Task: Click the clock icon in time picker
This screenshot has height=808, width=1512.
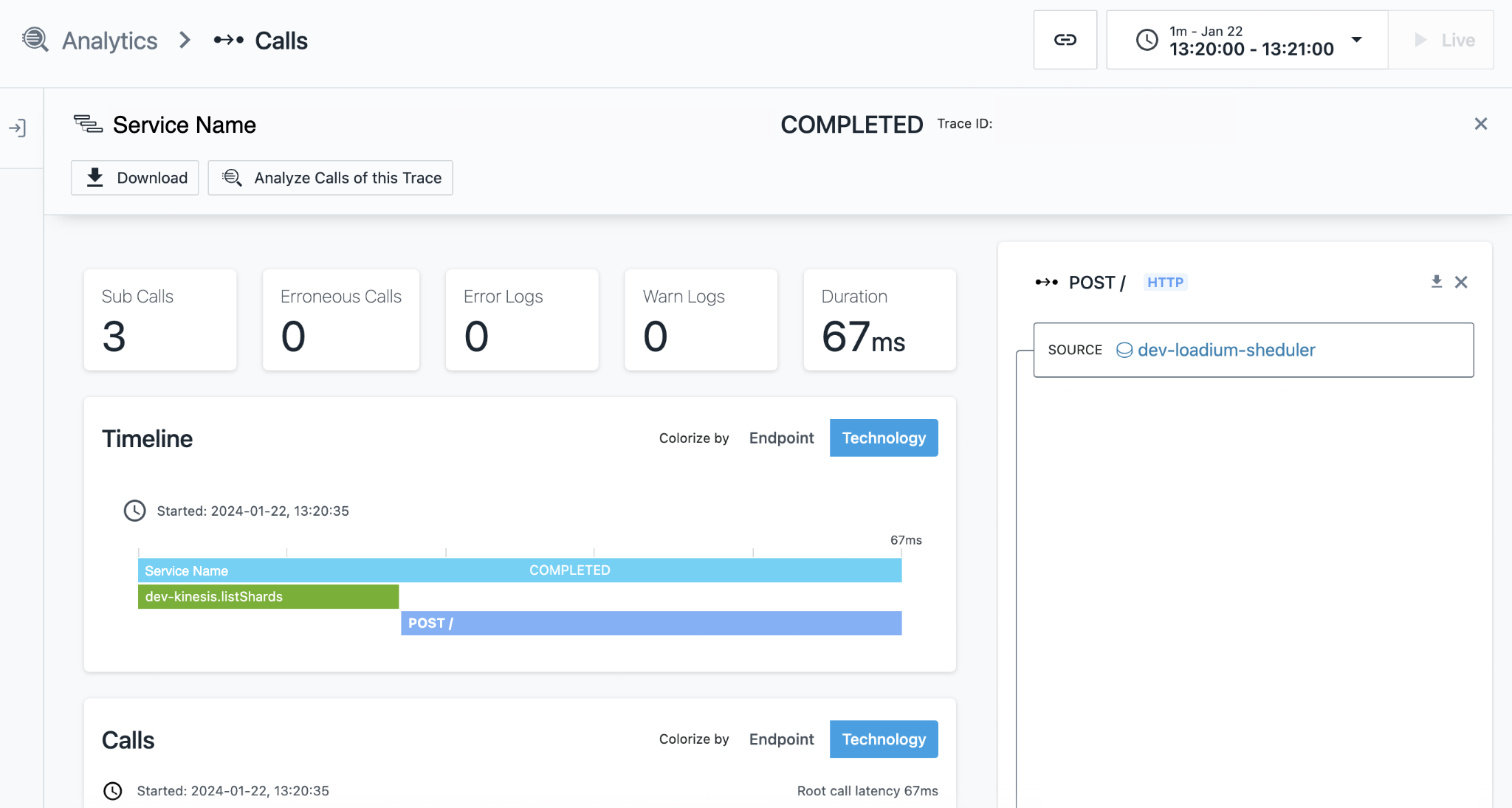Action: pyautogui.click(x=1147, y=40)
